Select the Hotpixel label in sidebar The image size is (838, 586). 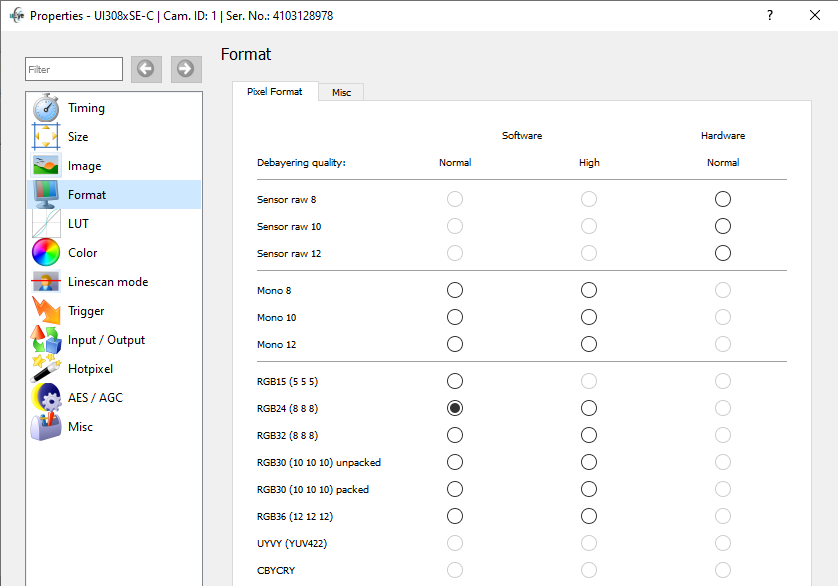90,369
